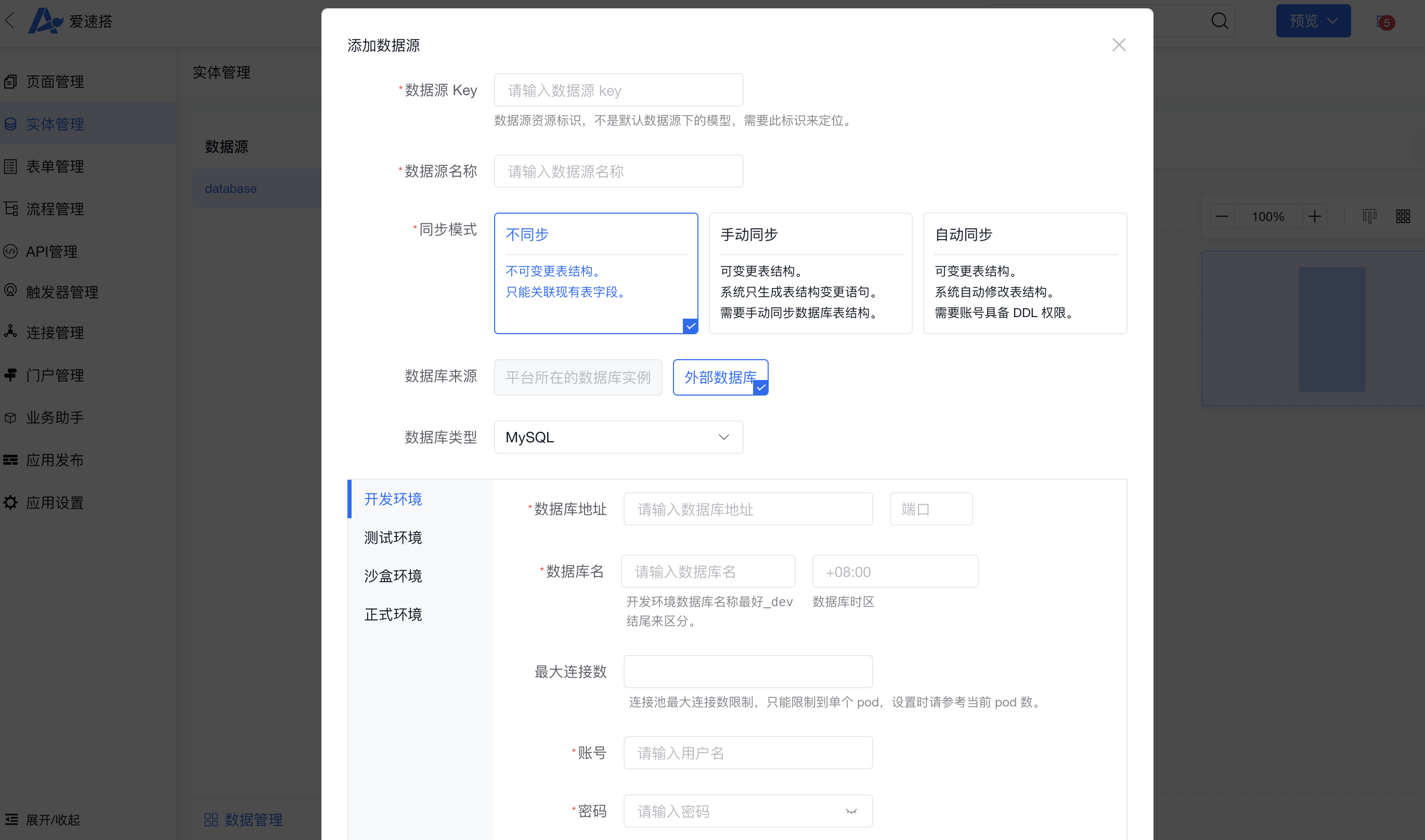Open 流程管理 in the sidebar

[x=87, y=209]
